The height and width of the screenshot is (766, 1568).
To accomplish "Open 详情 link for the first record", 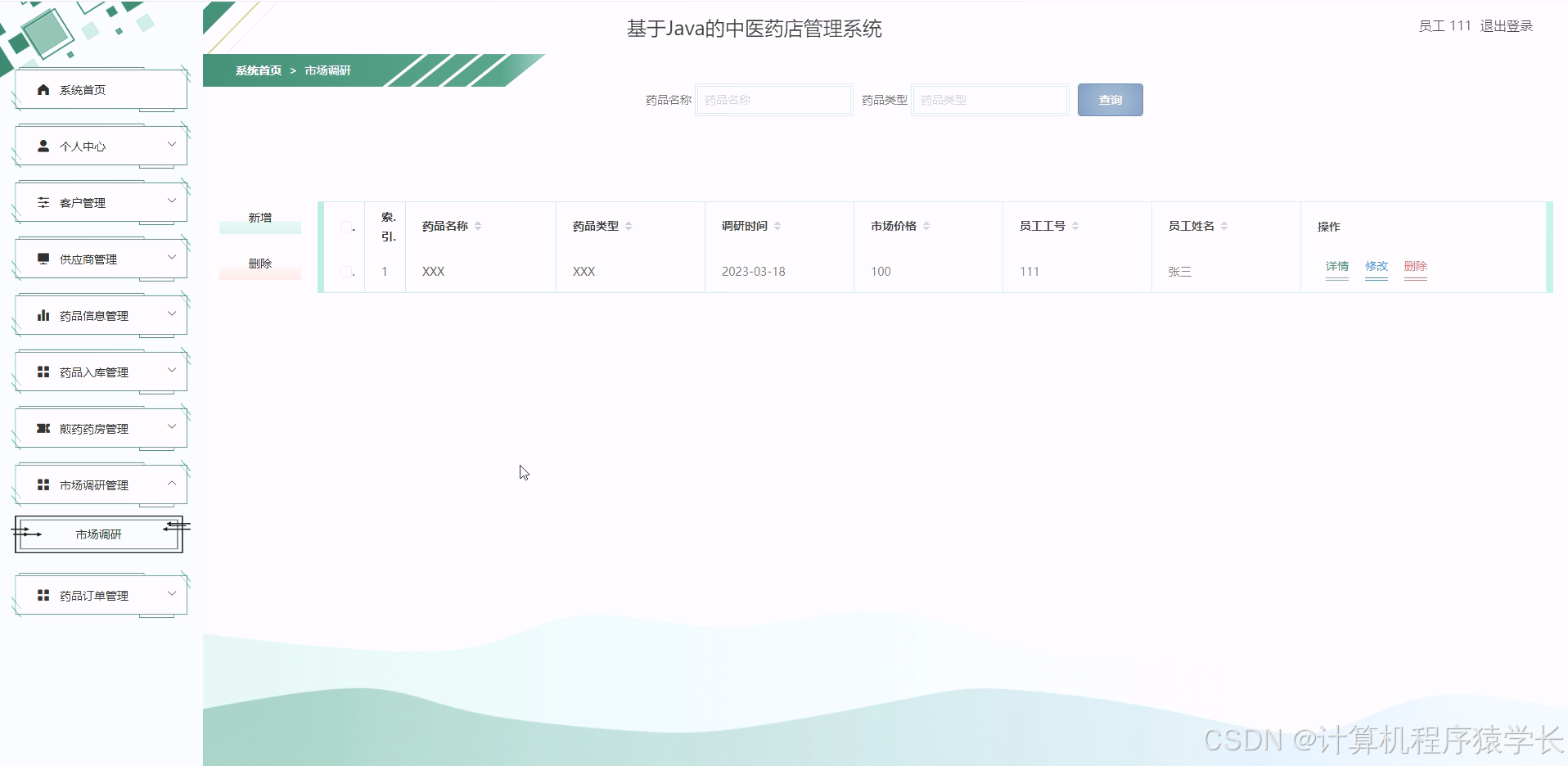I will point(1336,266).
